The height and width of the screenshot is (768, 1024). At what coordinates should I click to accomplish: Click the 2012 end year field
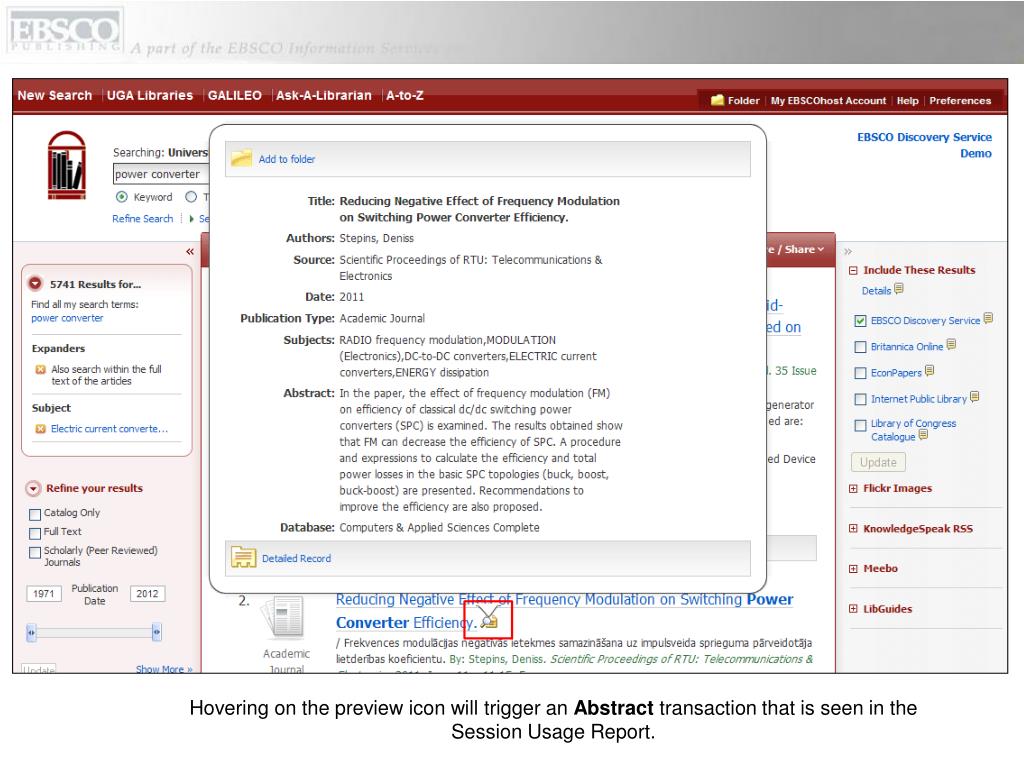coord(147,594)
